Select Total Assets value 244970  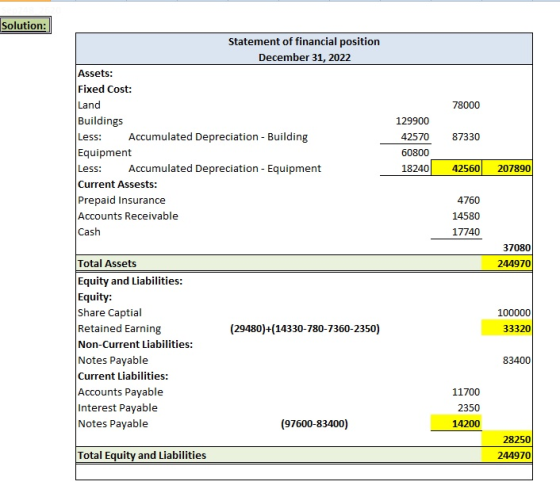[x=507, y=263]
